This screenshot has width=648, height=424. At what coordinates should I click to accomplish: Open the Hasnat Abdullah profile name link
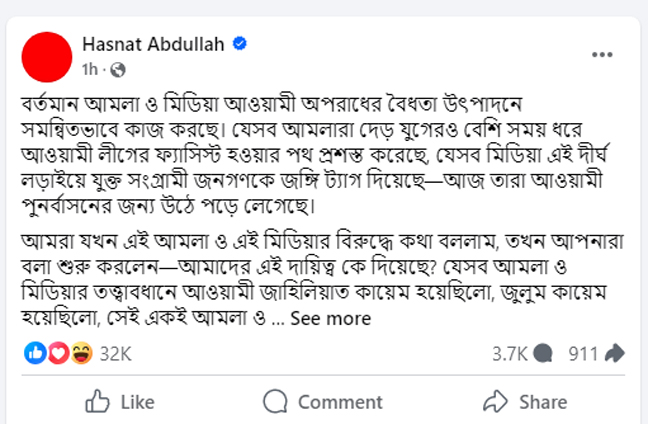tap(153, 44)
